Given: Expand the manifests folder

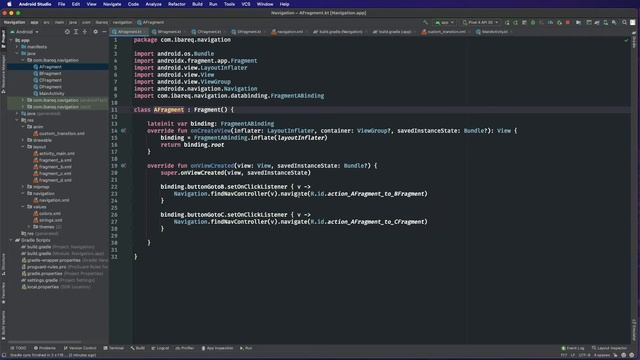Looking at the screenshot, I should [x=17, y=47].
